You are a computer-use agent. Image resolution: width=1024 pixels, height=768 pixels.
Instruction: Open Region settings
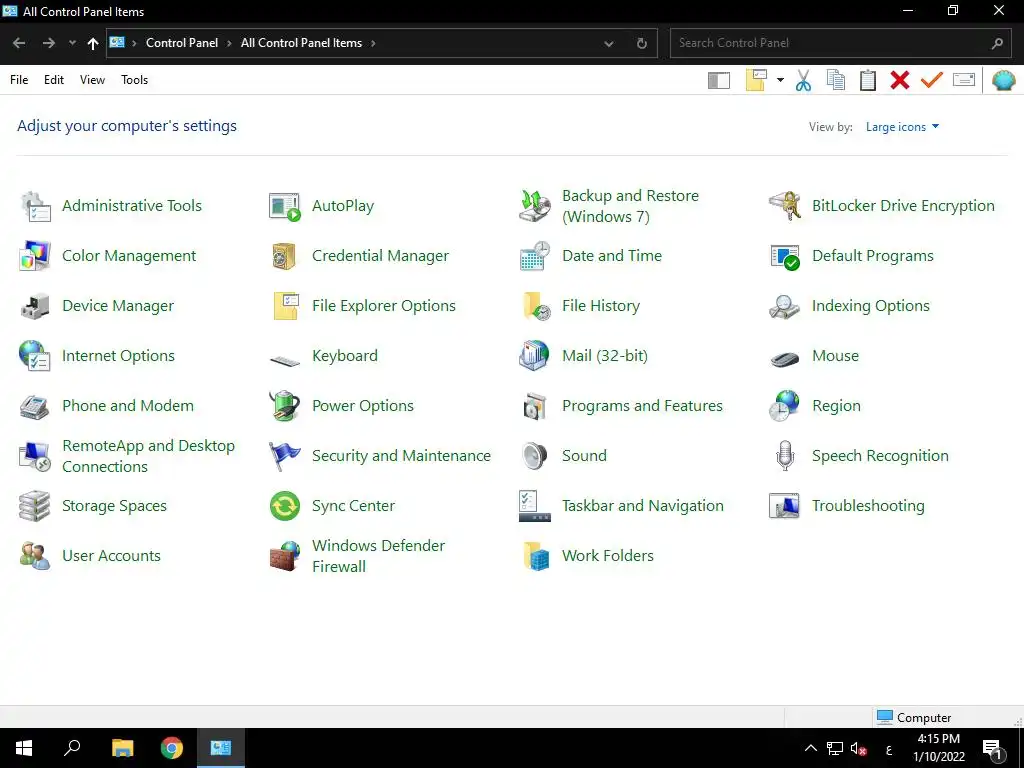pos(815,406)
